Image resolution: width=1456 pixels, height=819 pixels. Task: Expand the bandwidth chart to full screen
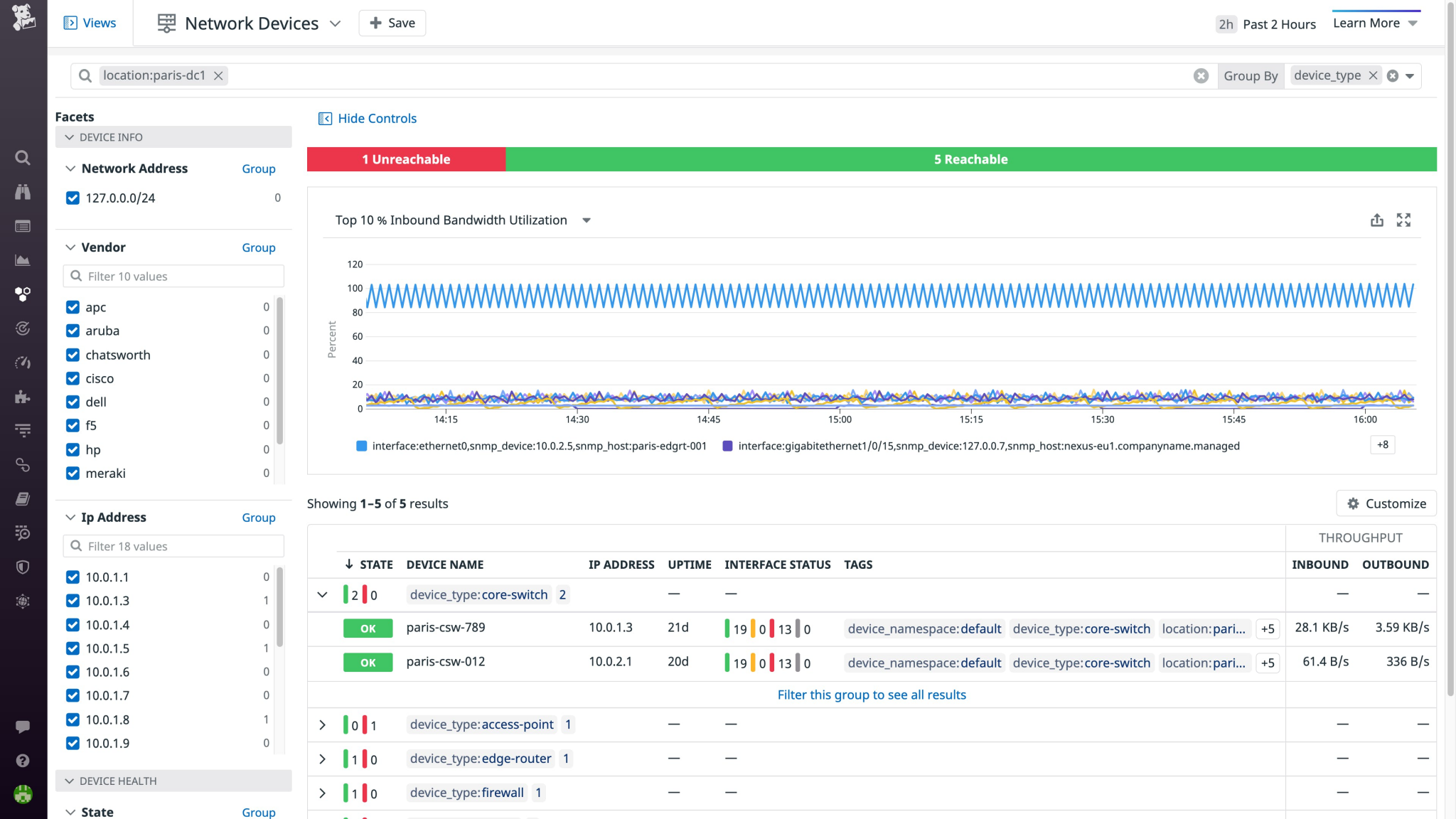[x=1405, y=220]
